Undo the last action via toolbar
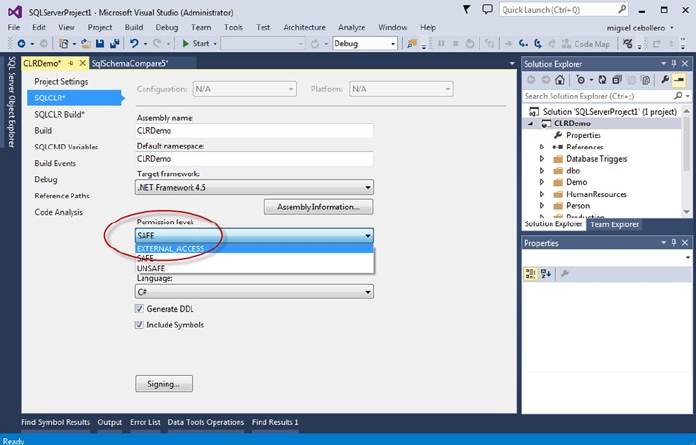 [x=134, y=43]
